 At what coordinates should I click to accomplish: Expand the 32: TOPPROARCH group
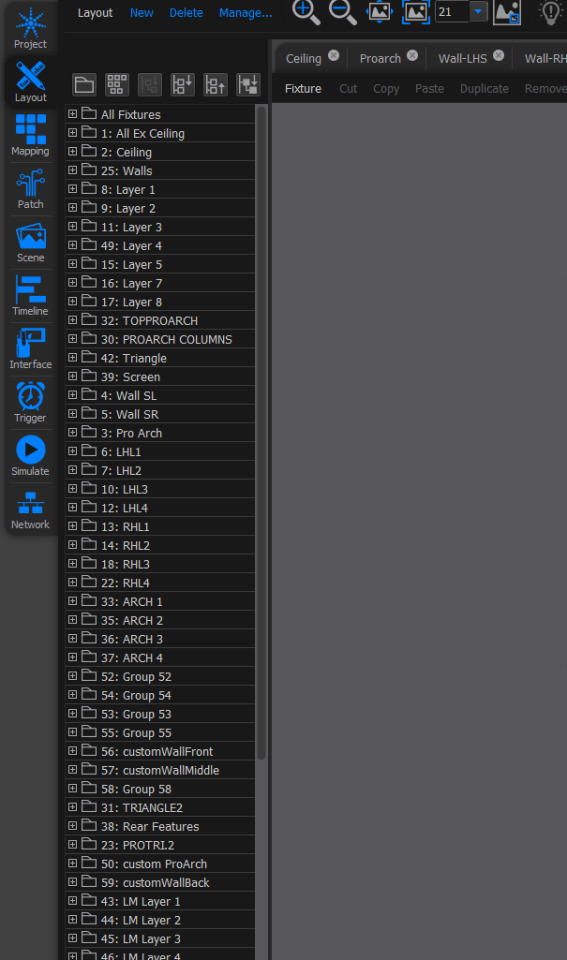72,320
